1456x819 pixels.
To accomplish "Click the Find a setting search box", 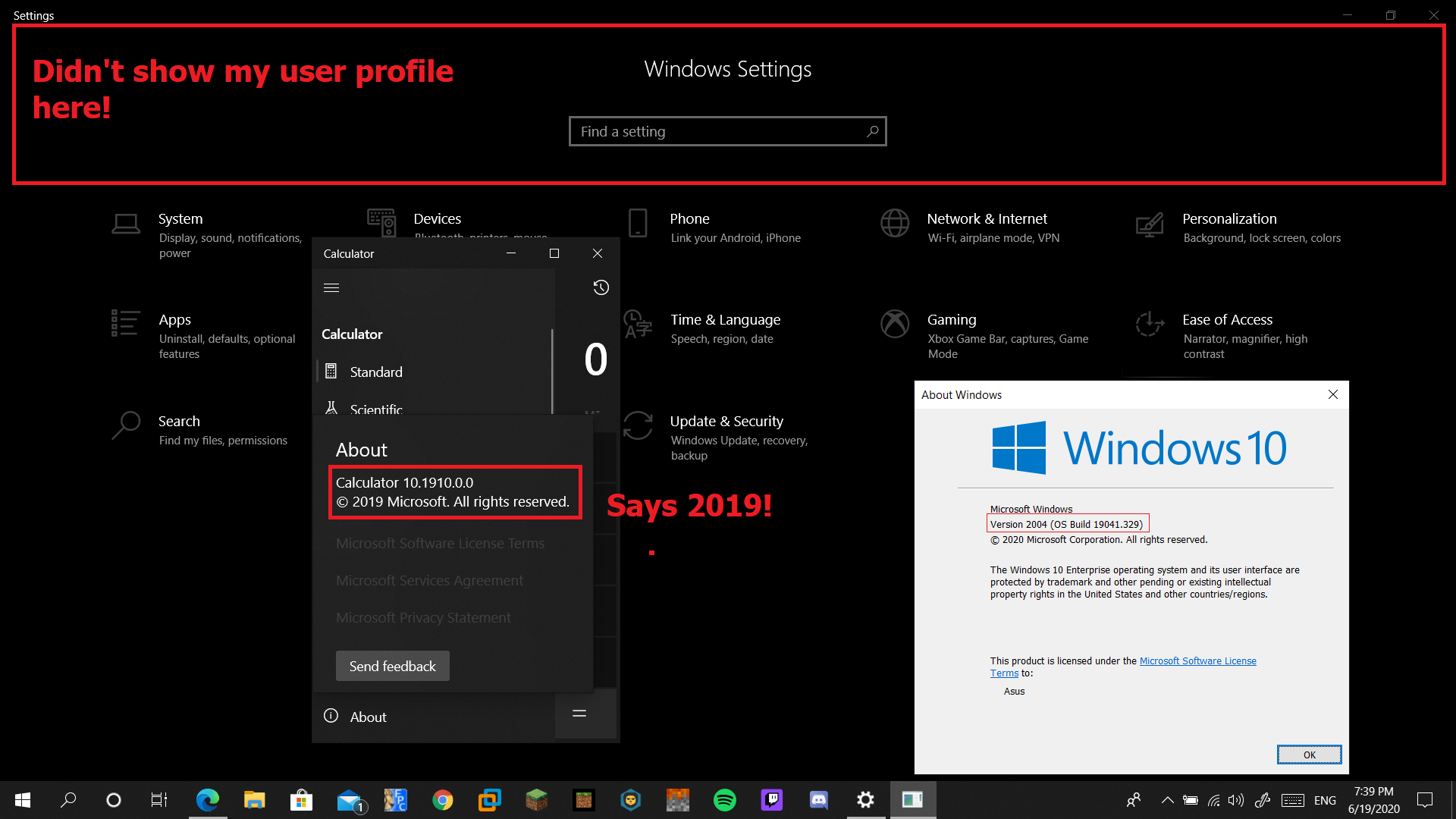I will click(727, 131).
